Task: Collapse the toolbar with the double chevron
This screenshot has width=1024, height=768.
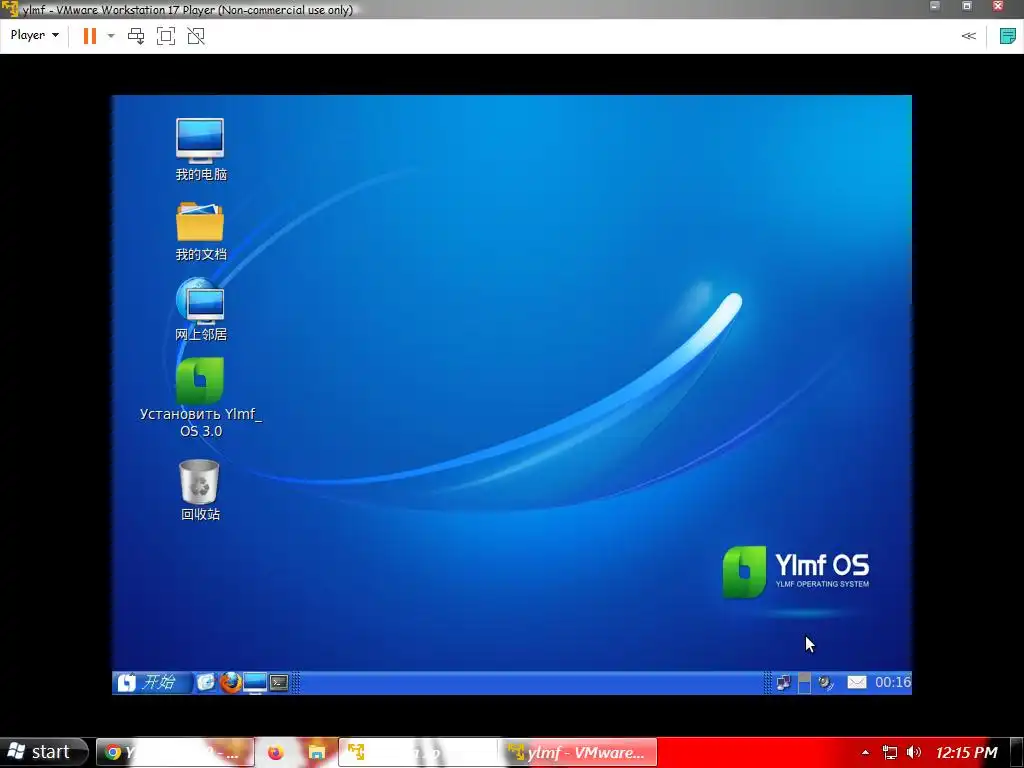Action: click(968, 36)
